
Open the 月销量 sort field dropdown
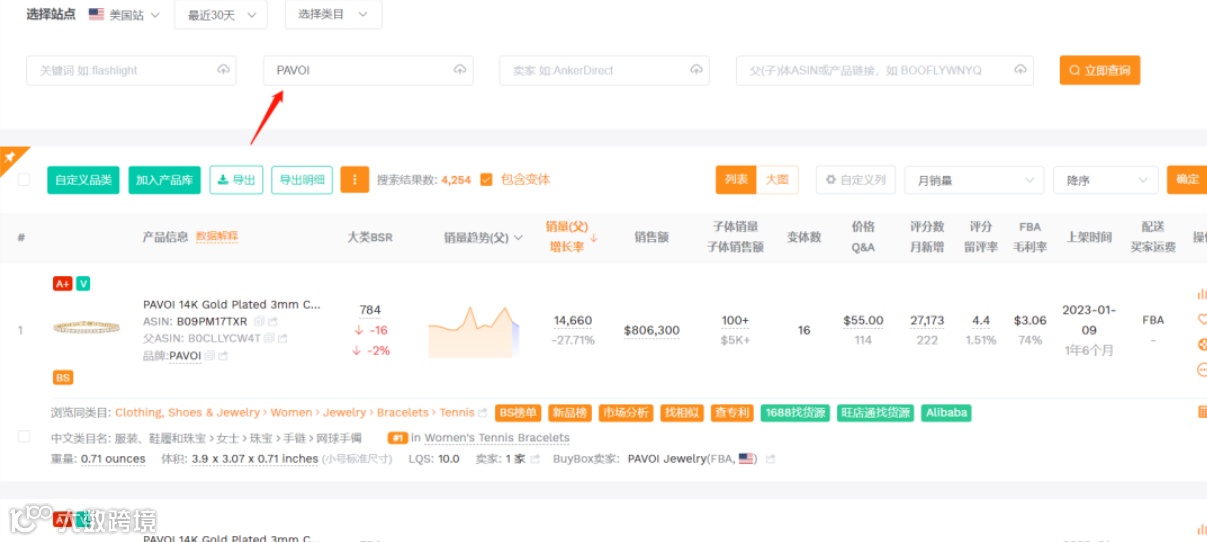pos(974,180)
